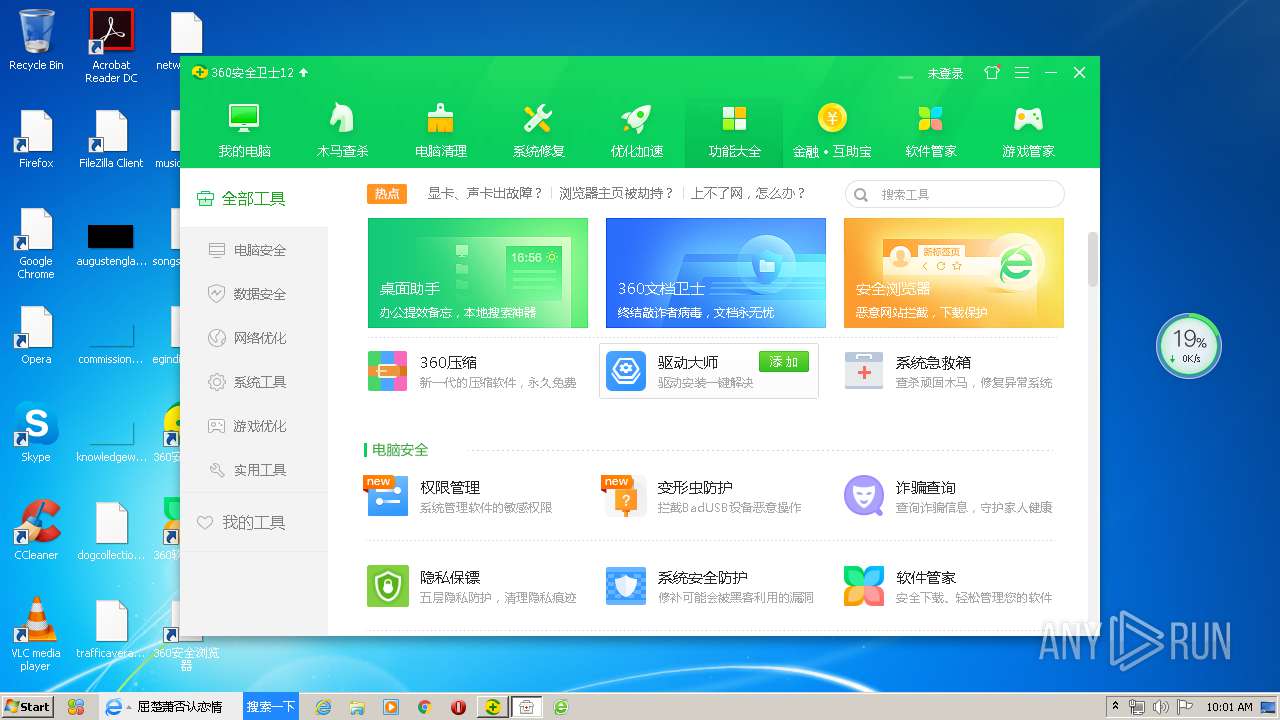
Task: Open the 软件管家 petal icon in tool list
Action: 864,586
